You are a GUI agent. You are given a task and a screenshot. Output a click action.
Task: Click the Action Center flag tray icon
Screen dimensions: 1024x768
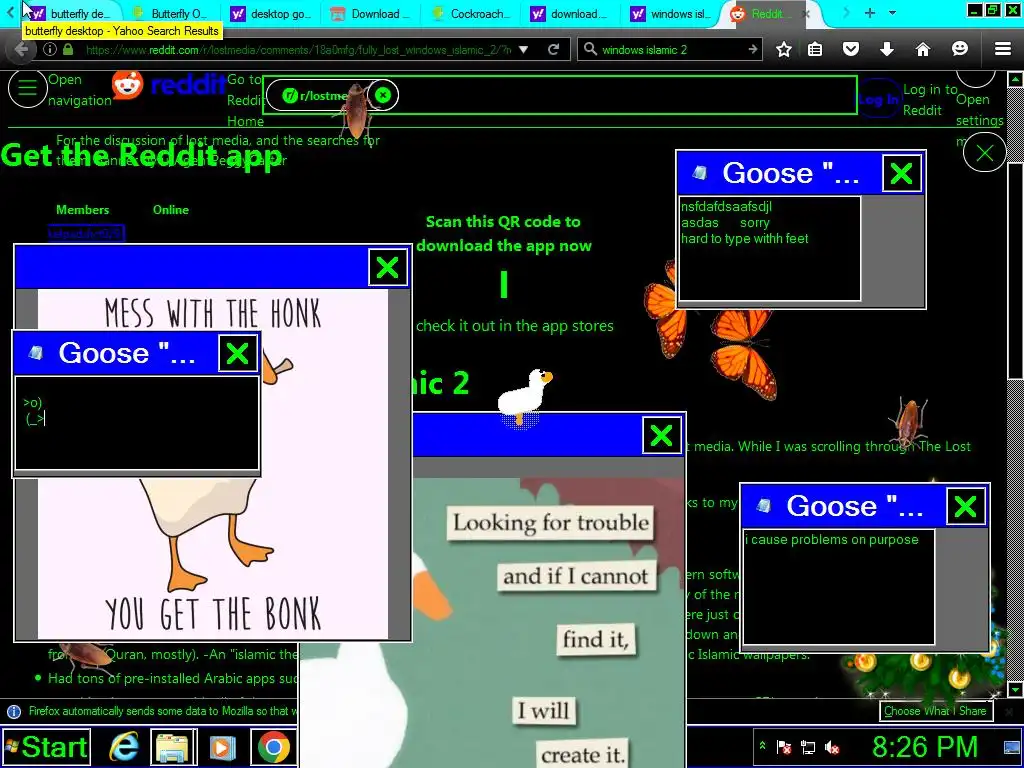tap(784, 747)
